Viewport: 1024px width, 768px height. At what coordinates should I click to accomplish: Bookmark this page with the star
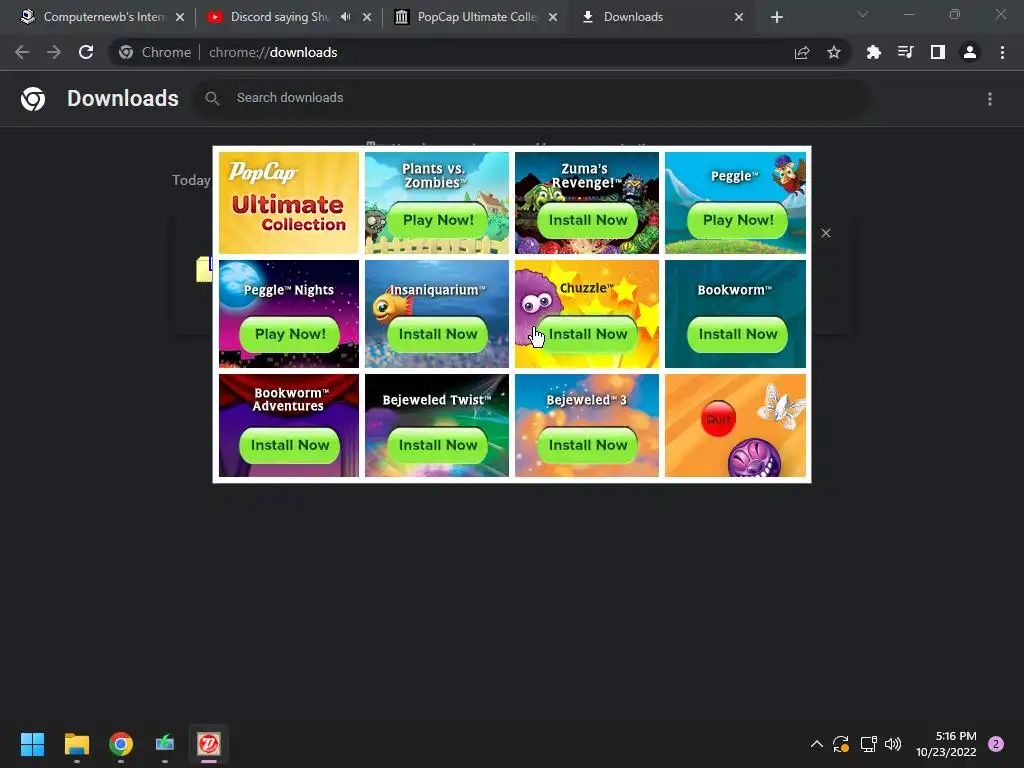[x=834, y=52]
